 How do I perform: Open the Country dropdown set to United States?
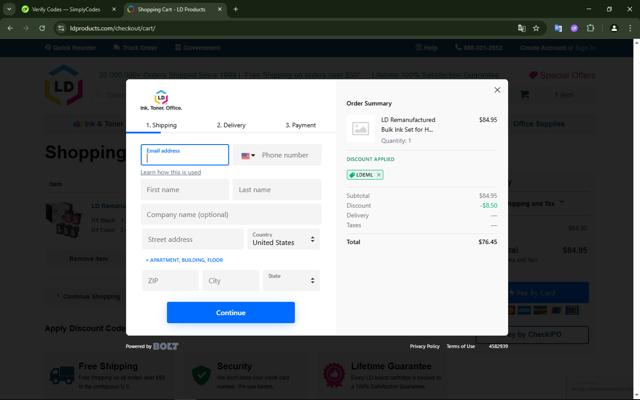(284, 239)
